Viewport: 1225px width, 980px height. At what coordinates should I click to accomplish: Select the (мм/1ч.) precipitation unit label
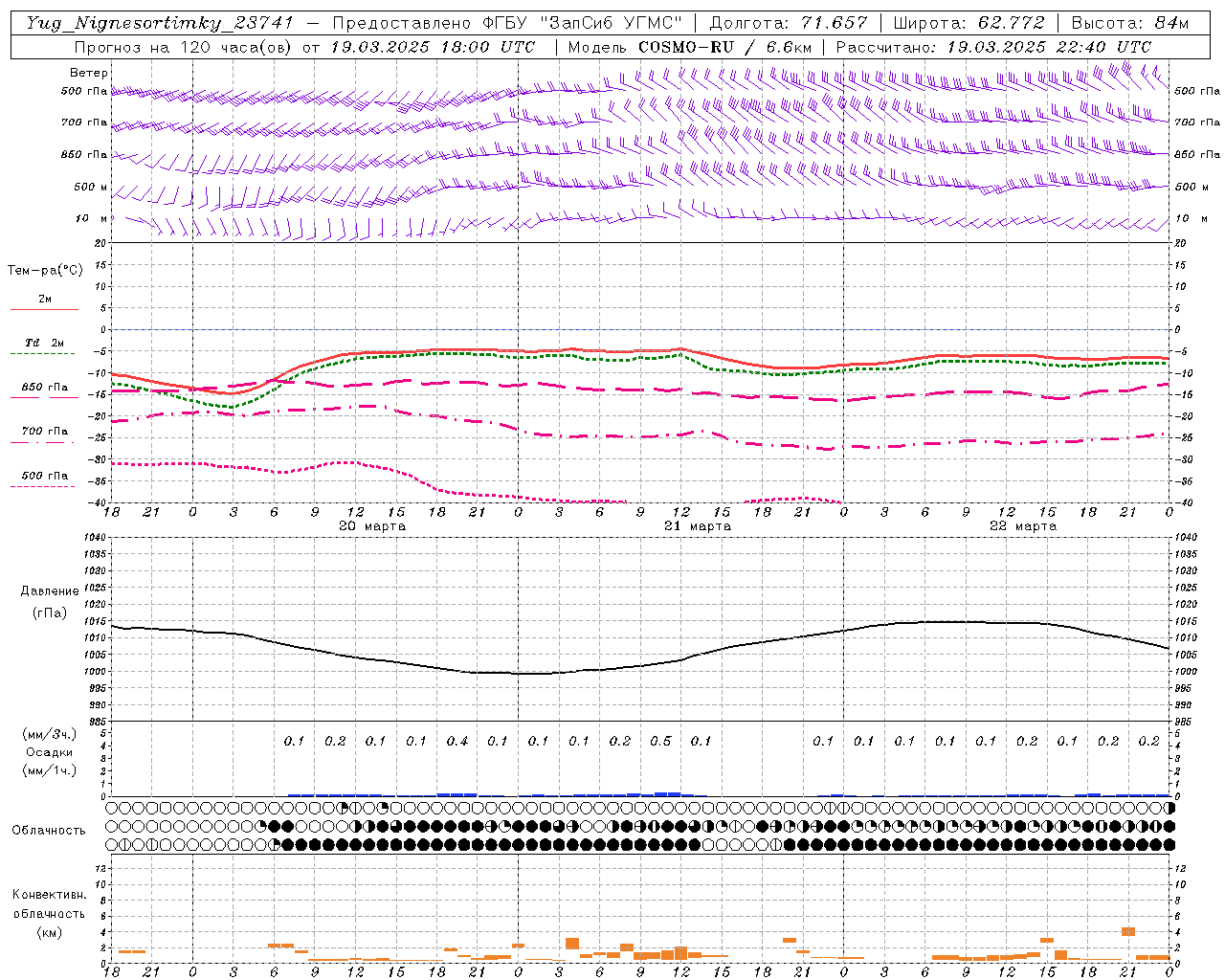tap(49, 770)
